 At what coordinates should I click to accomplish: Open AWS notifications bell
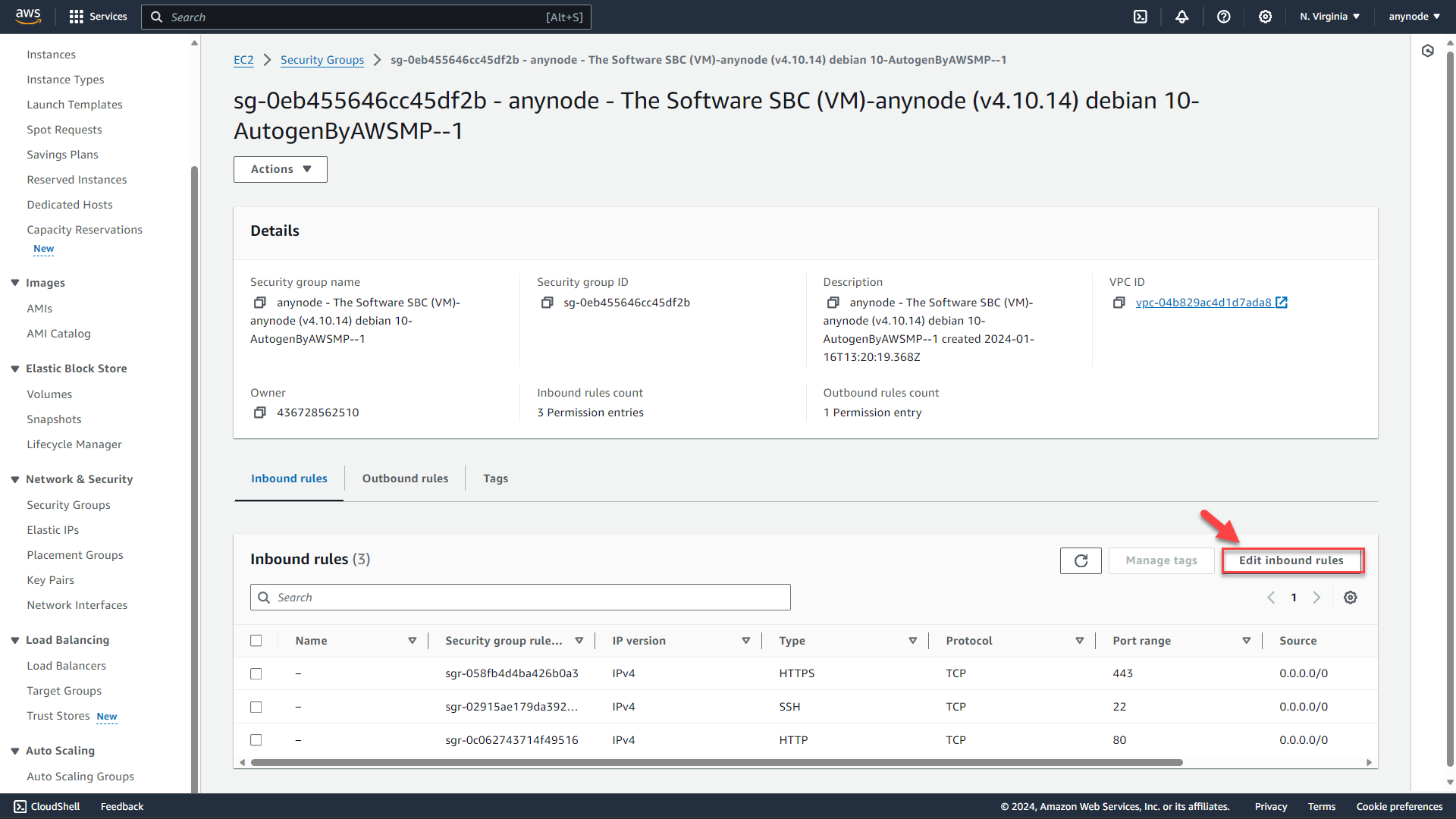[x=1182, y=16]
